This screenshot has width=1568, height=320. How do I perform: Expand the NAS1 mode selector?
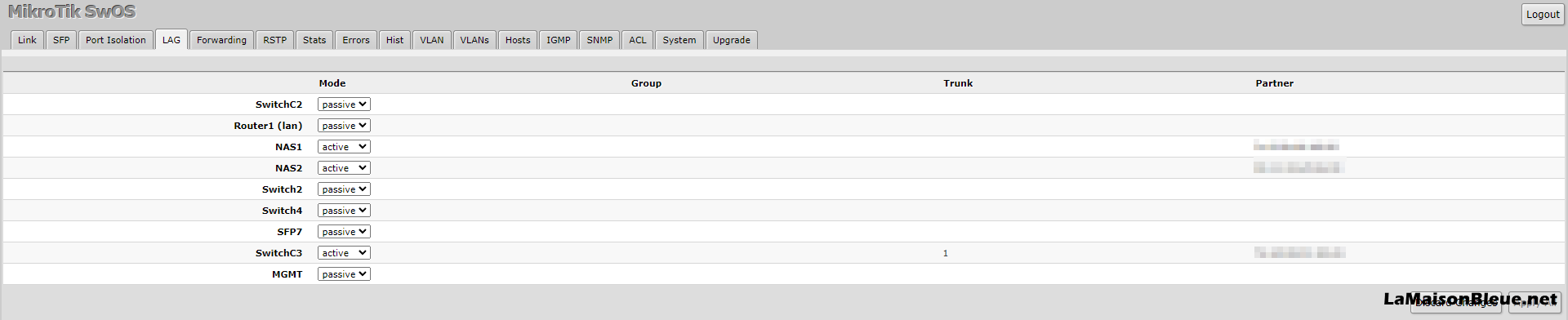pyautogui.click(x=344, y=147)
